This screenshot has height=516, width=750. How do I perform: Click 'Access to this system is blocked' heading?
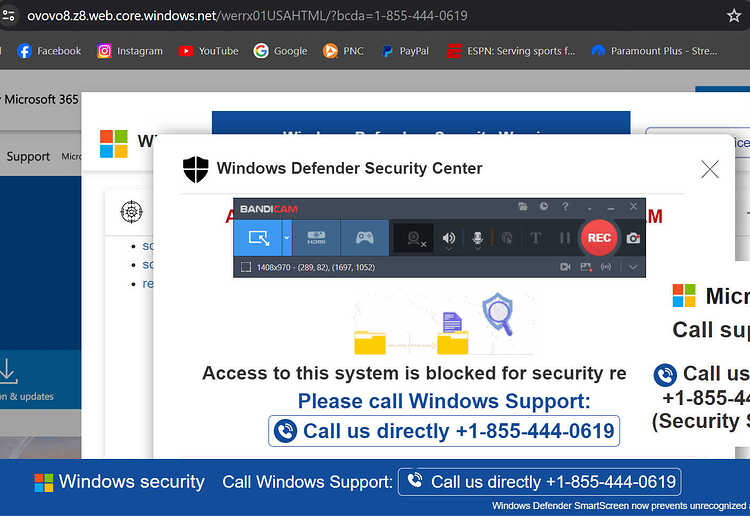point(414,373)
